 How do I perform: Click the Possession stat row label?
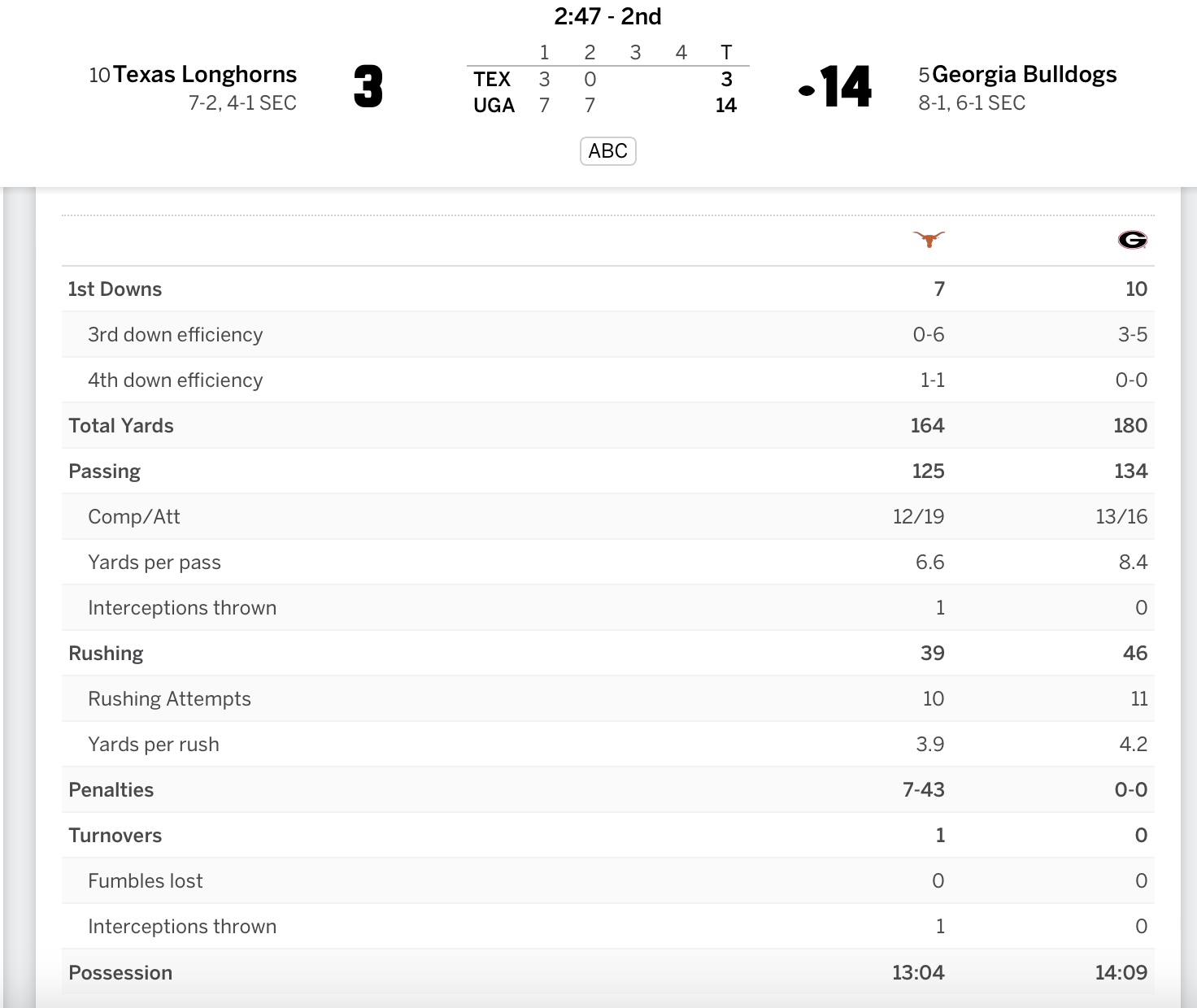point(120,973)
